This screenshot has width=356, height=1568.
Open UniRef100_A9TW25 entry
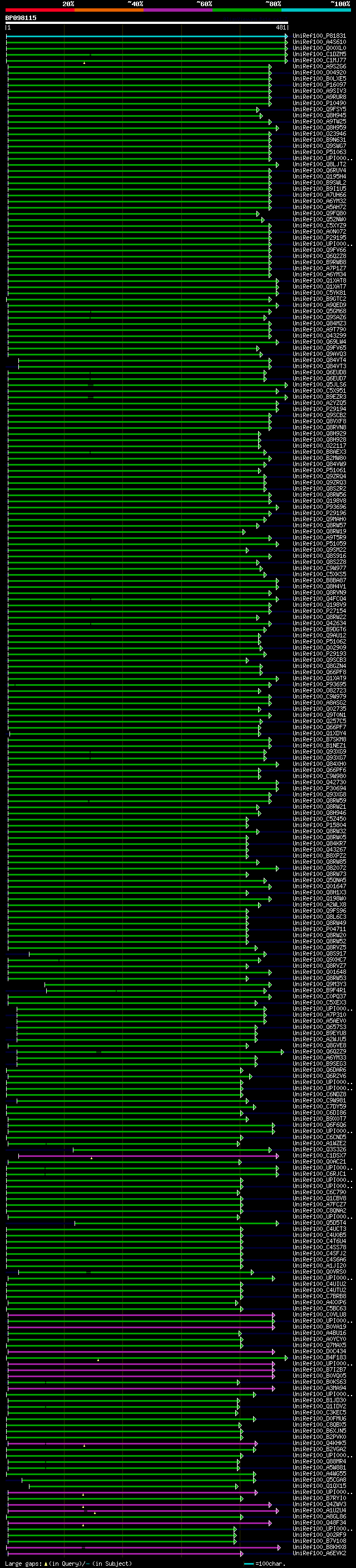coord(319,121)
